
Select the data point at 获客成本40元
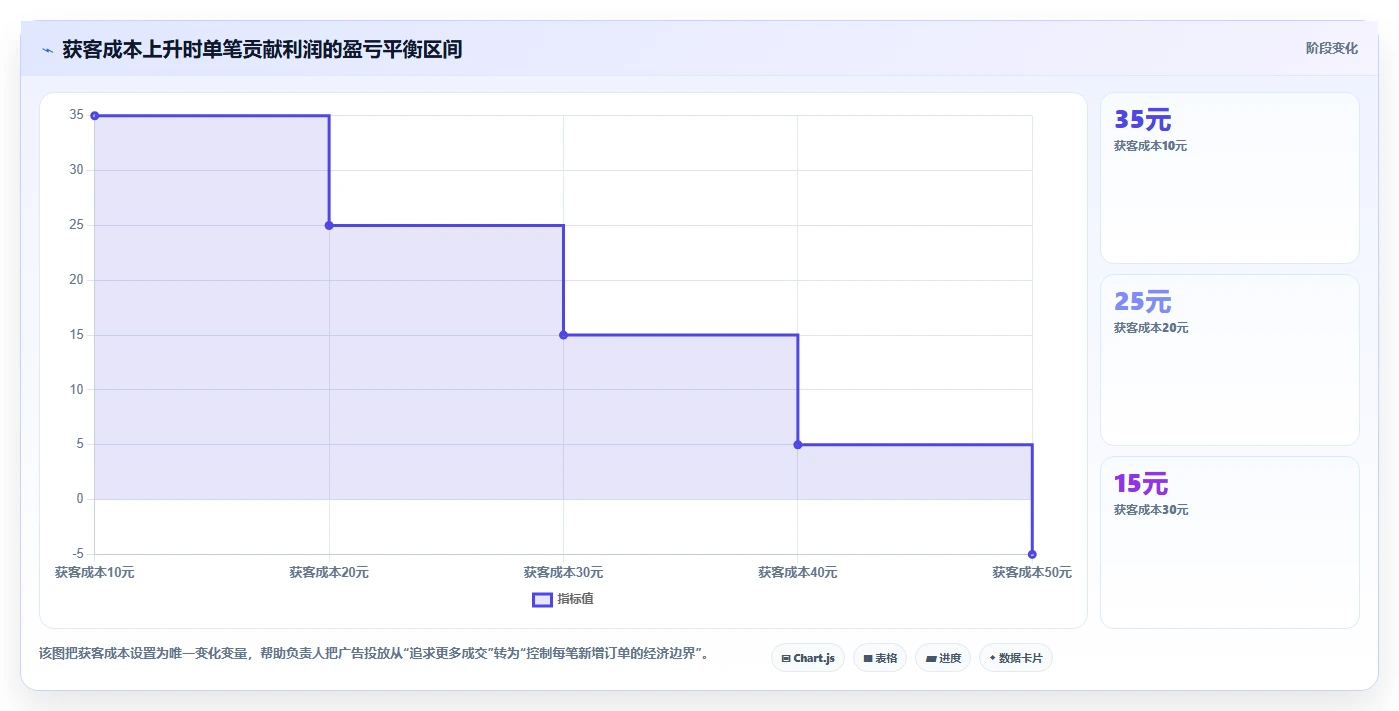(x=798, y=444)
